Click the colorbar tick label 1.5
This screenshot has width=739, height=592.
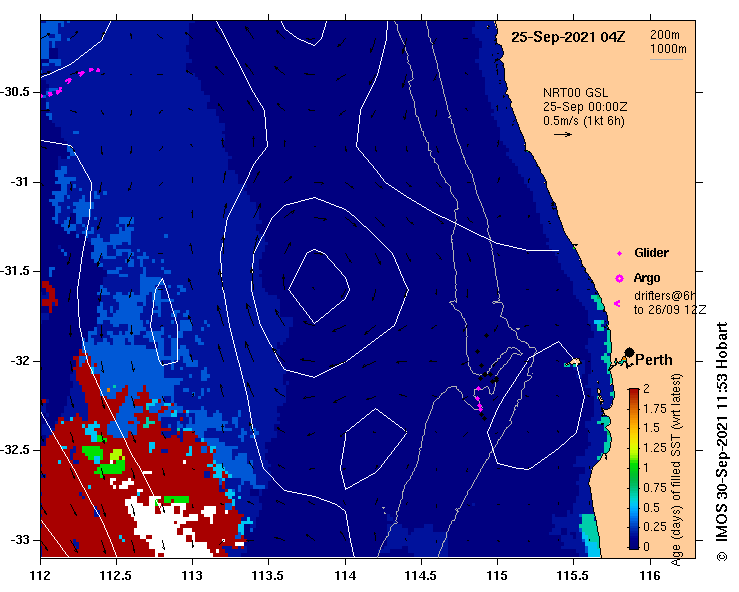(651, 428)
